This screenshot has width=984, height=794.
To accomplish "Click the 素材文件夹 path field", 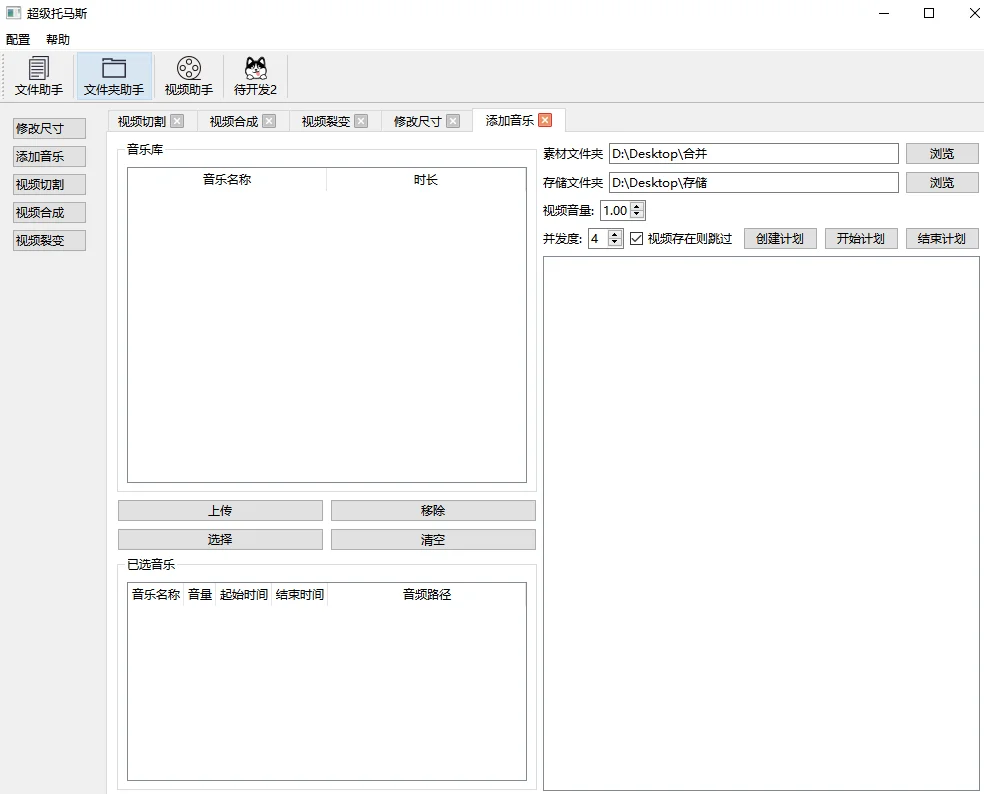I will 754,154.
